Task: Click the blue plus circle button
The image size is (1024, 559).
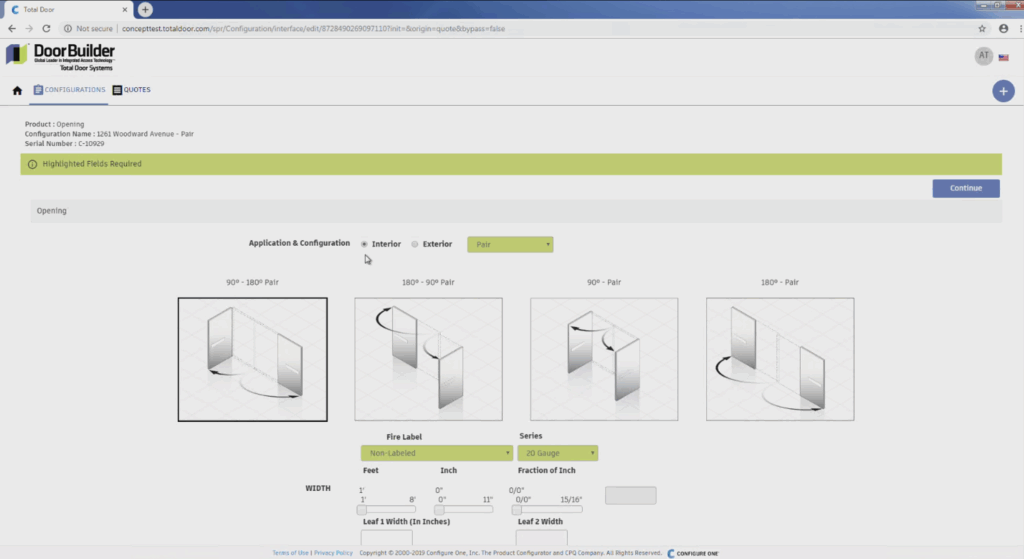Action: [x=1002, y=91]
